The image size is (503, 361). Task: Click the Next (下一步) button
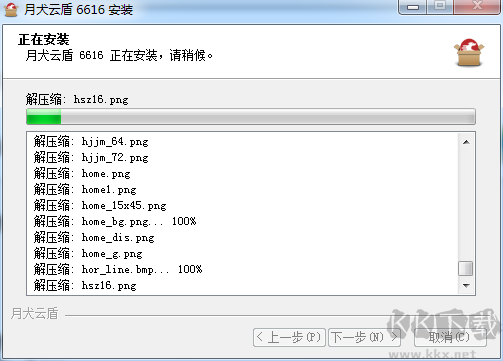pos(364,337)
